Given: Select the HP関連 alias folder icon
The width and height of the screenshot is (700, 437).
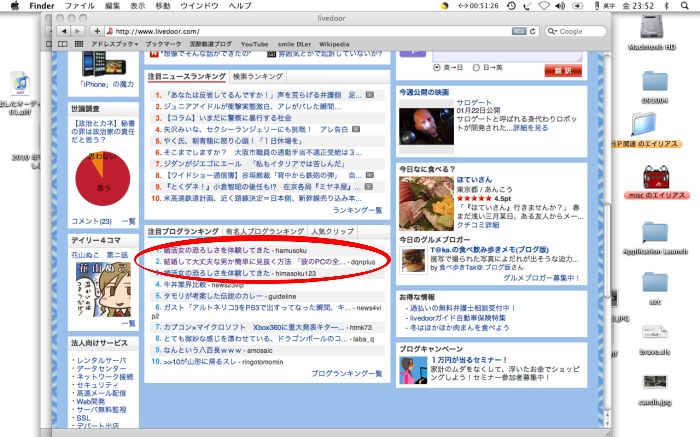Looking at the screenshot, I should coord(645,124).
